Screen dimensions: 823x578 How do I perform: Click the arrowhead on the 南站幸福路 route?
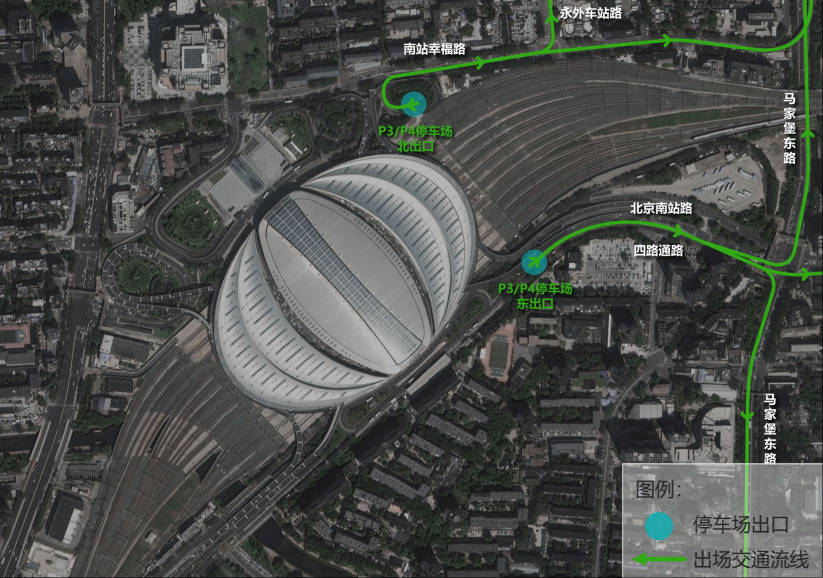coord(480,64)
